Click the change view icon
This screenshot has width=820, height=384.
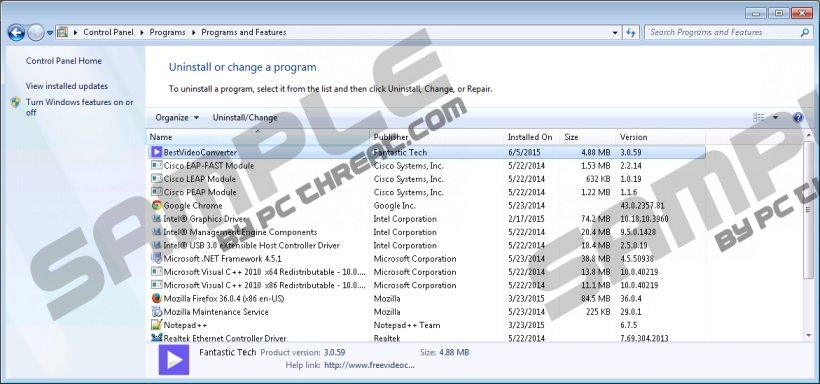click(759, 118)
